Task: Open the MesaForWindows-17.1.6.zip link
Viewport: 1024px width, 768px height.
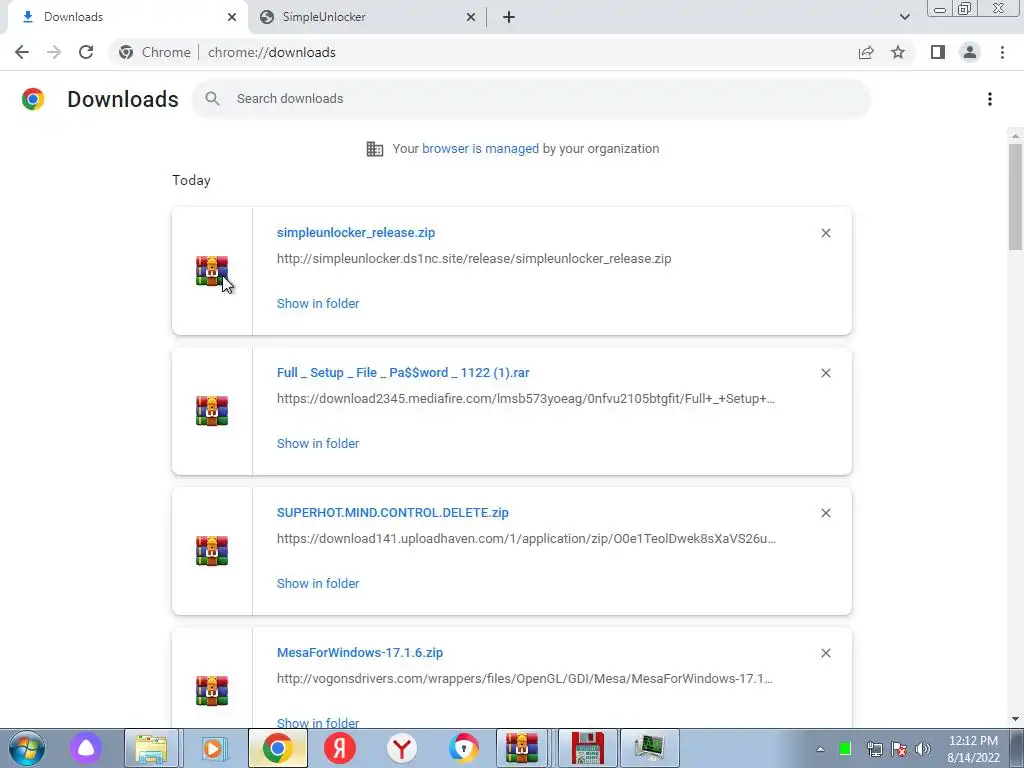Action: pos(360,652)
